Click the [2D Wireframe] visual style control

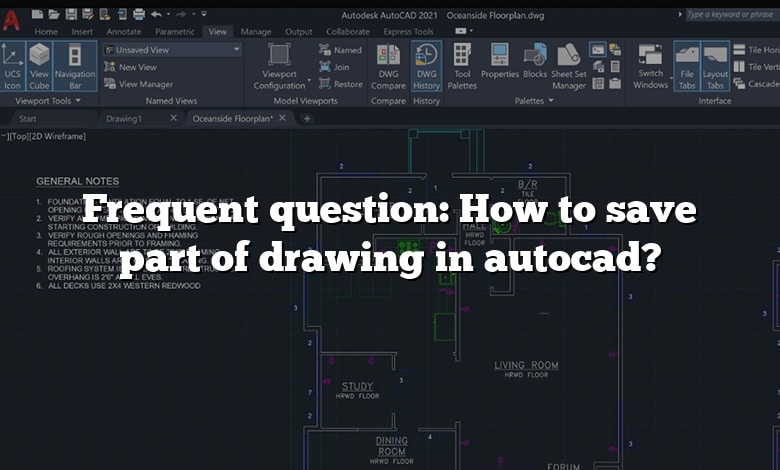57,136
